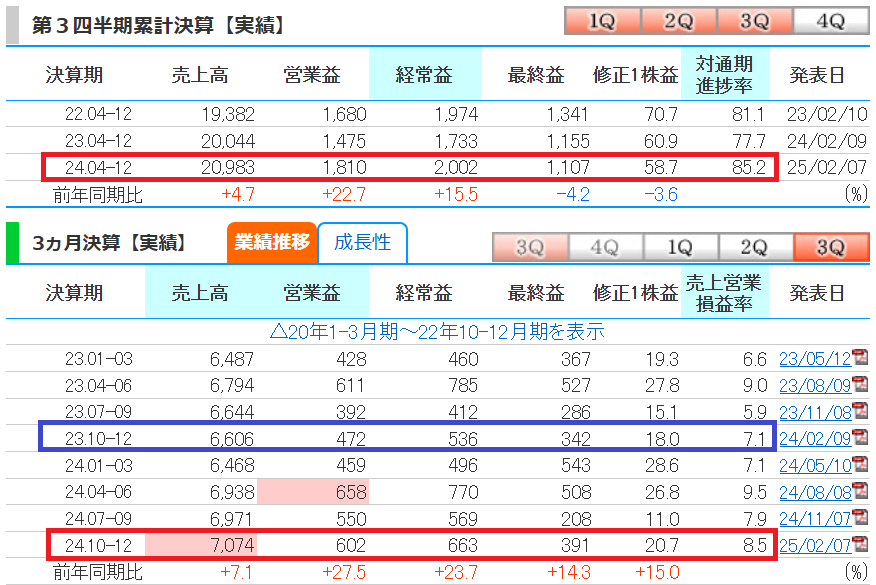Open 24/02/09 announcement link
The image size is (876, 585).
[x=815, y=439]
